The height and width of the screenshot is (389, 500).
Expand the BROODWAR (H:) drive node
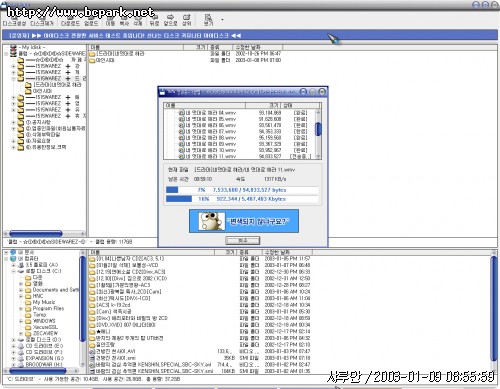point(14,364)
